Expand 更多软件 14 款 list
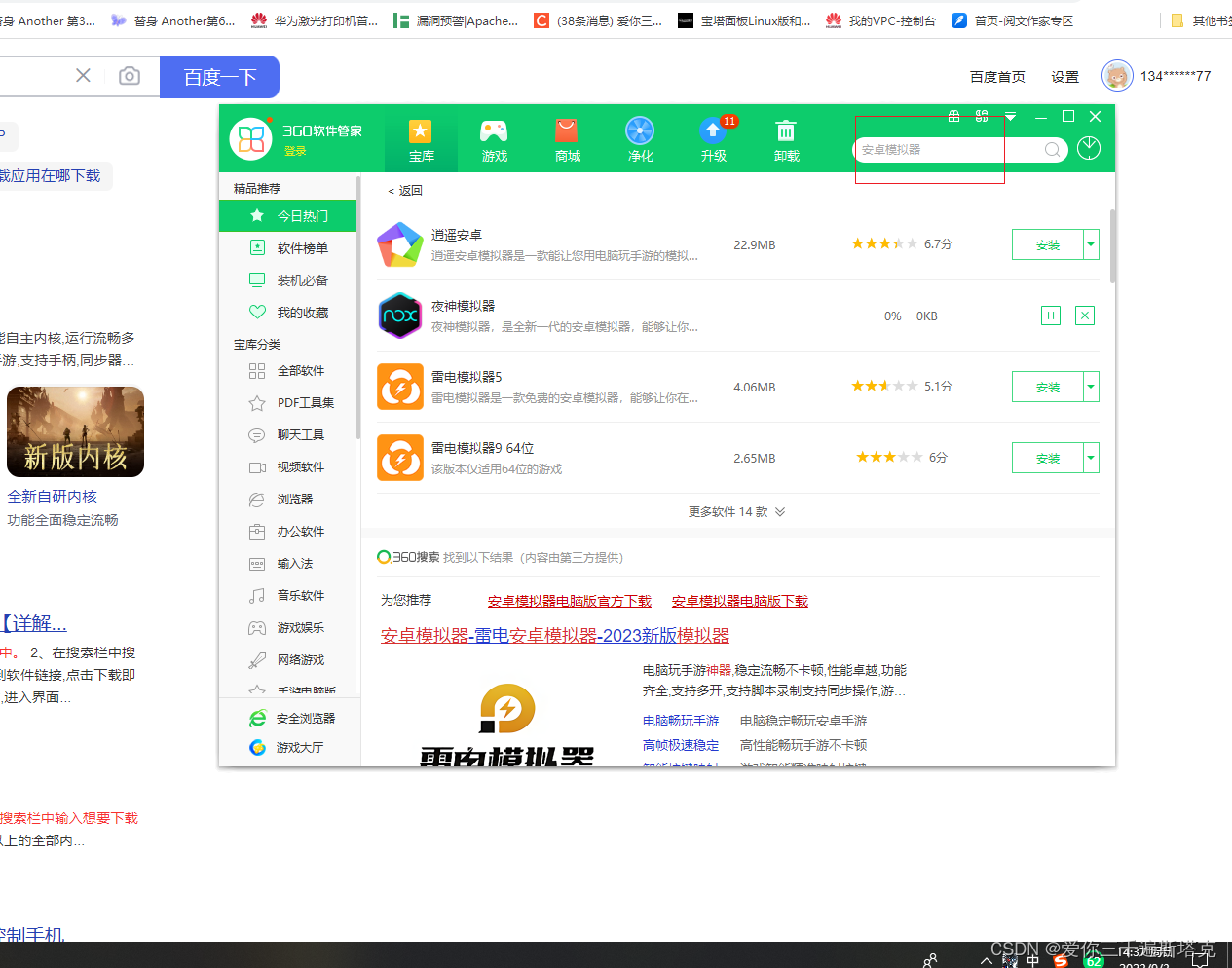1232x968 pixels. click(x=736, y=512)
